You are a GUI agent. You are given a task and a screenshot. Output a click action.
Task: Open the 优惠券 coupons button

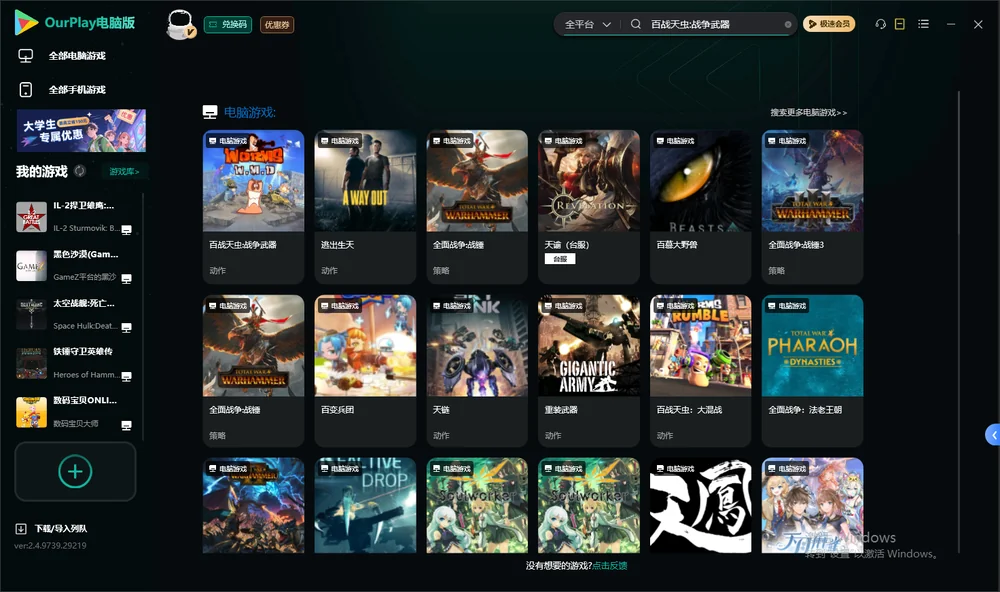277,25
